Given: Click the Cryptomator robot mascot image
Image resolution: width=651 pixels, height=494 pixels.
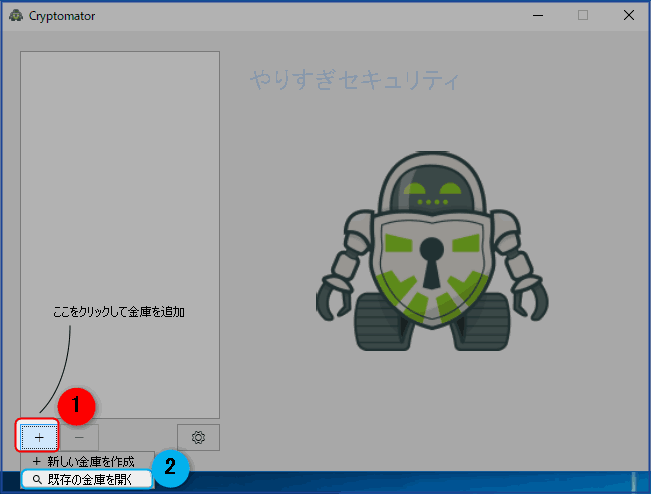Looking at the screenshot, I should point(432,252).
